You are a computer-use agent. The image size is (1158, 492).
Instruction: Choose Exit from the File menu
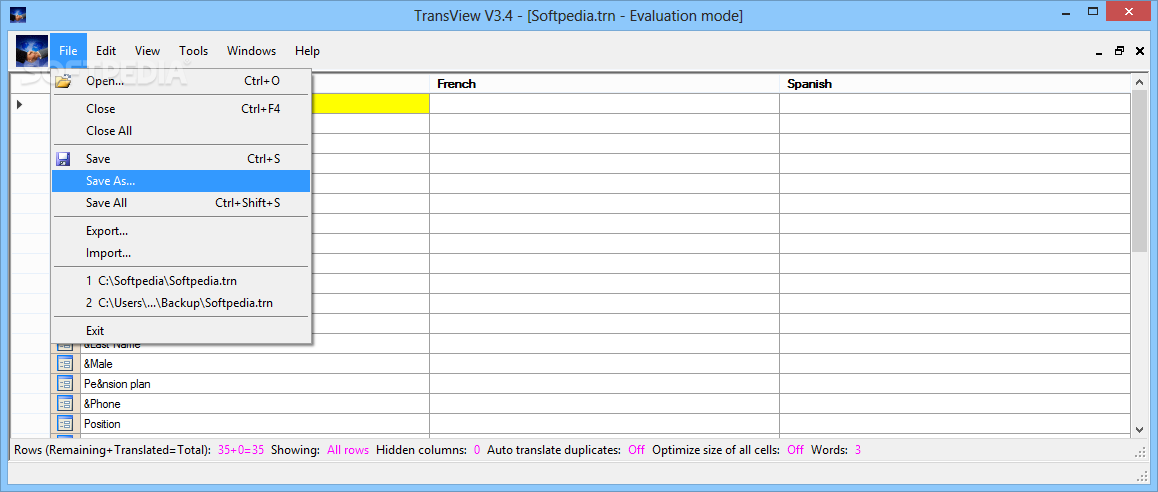(x=181, y=331)
